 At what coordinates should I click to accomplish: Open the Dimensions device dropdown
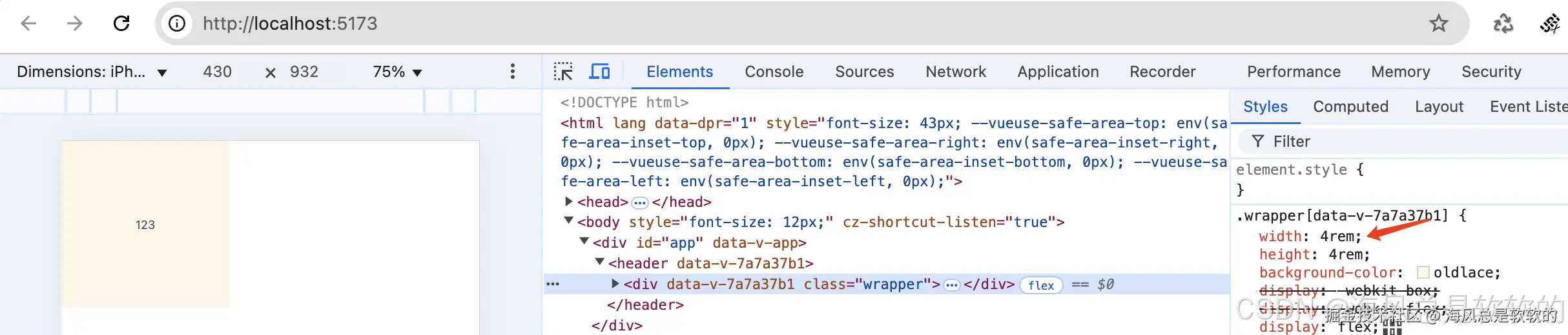point(92,72)
